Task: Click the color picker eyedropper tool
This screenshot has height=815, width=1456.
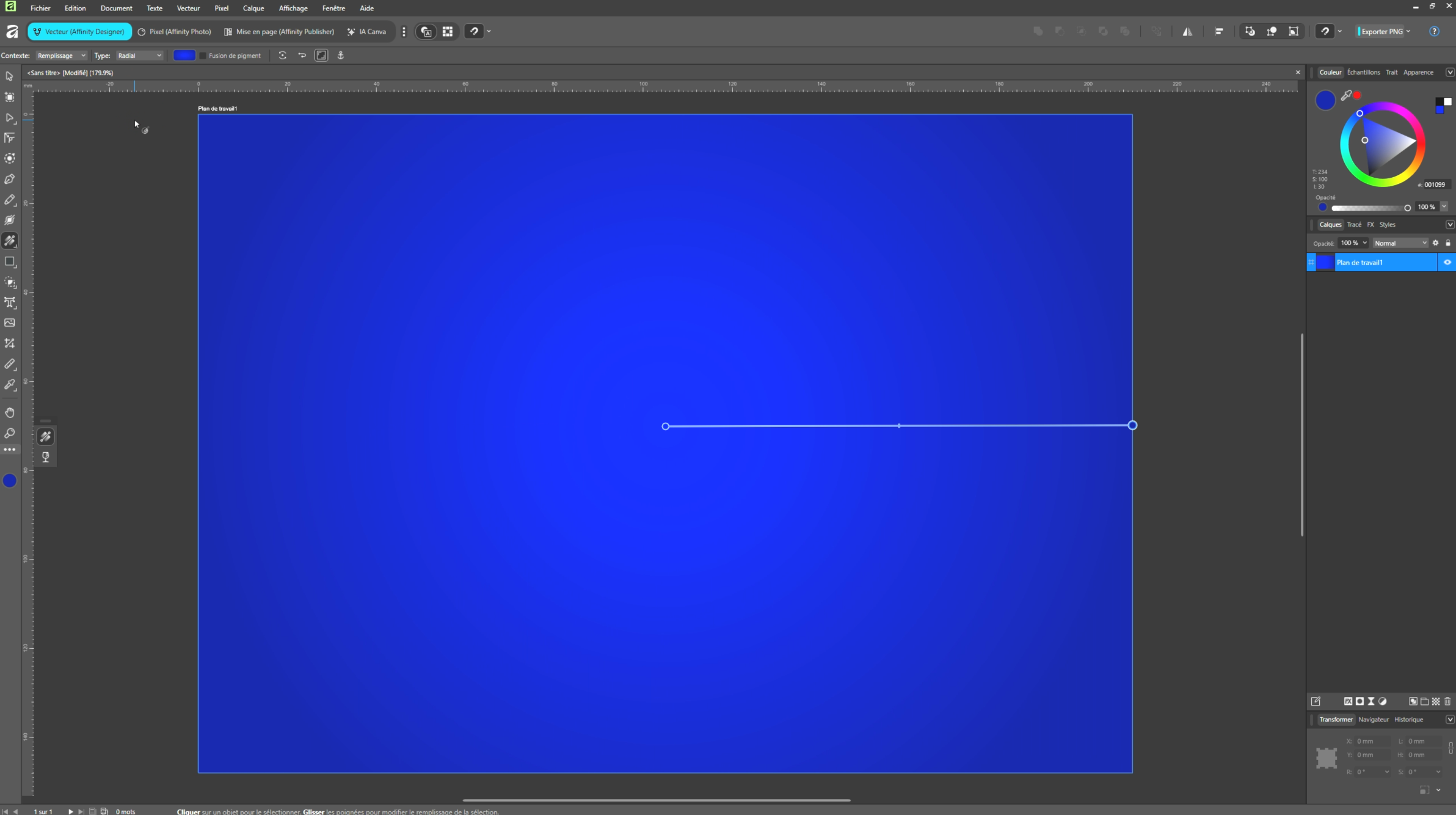Action: [x=9, y=384]
